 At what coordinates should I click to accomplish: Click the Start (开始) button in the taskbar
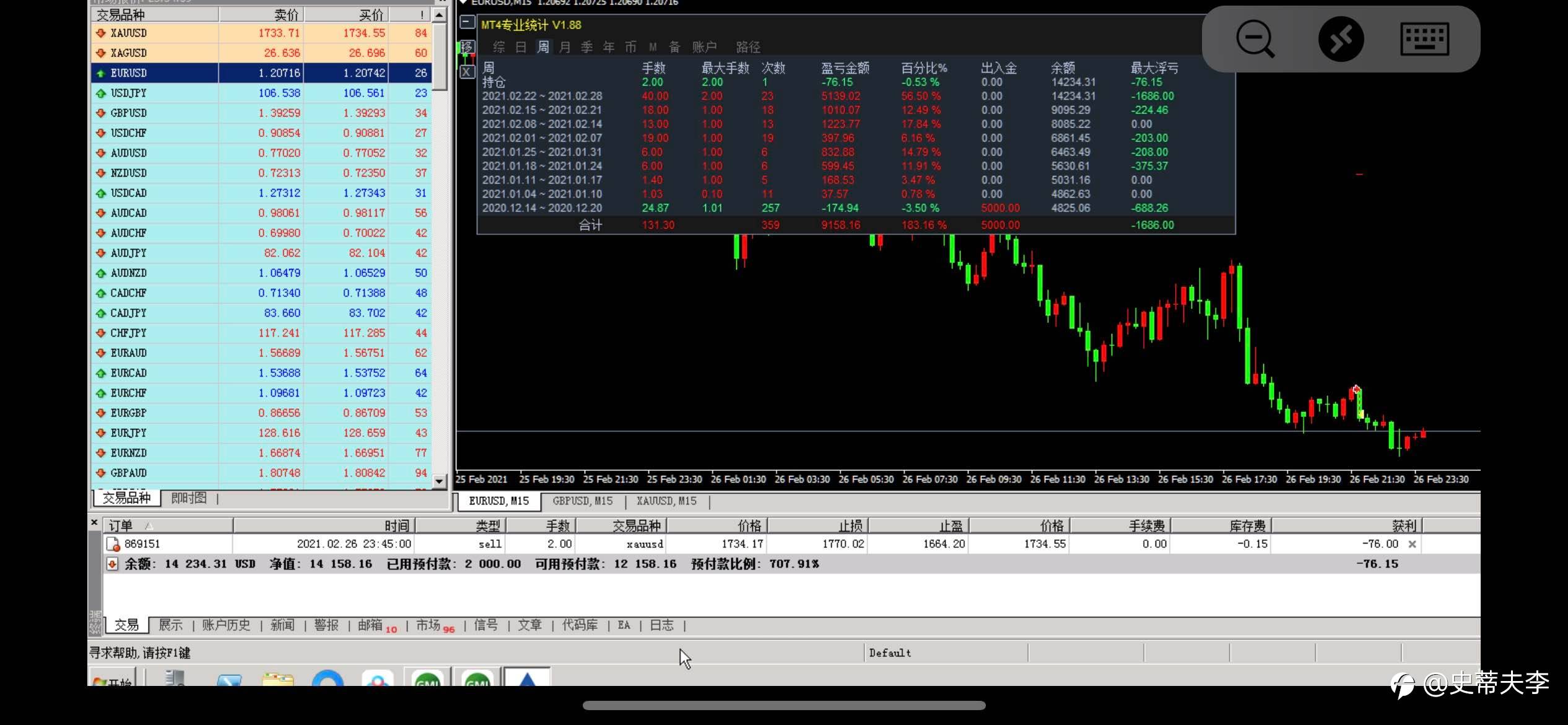[113, 680]
